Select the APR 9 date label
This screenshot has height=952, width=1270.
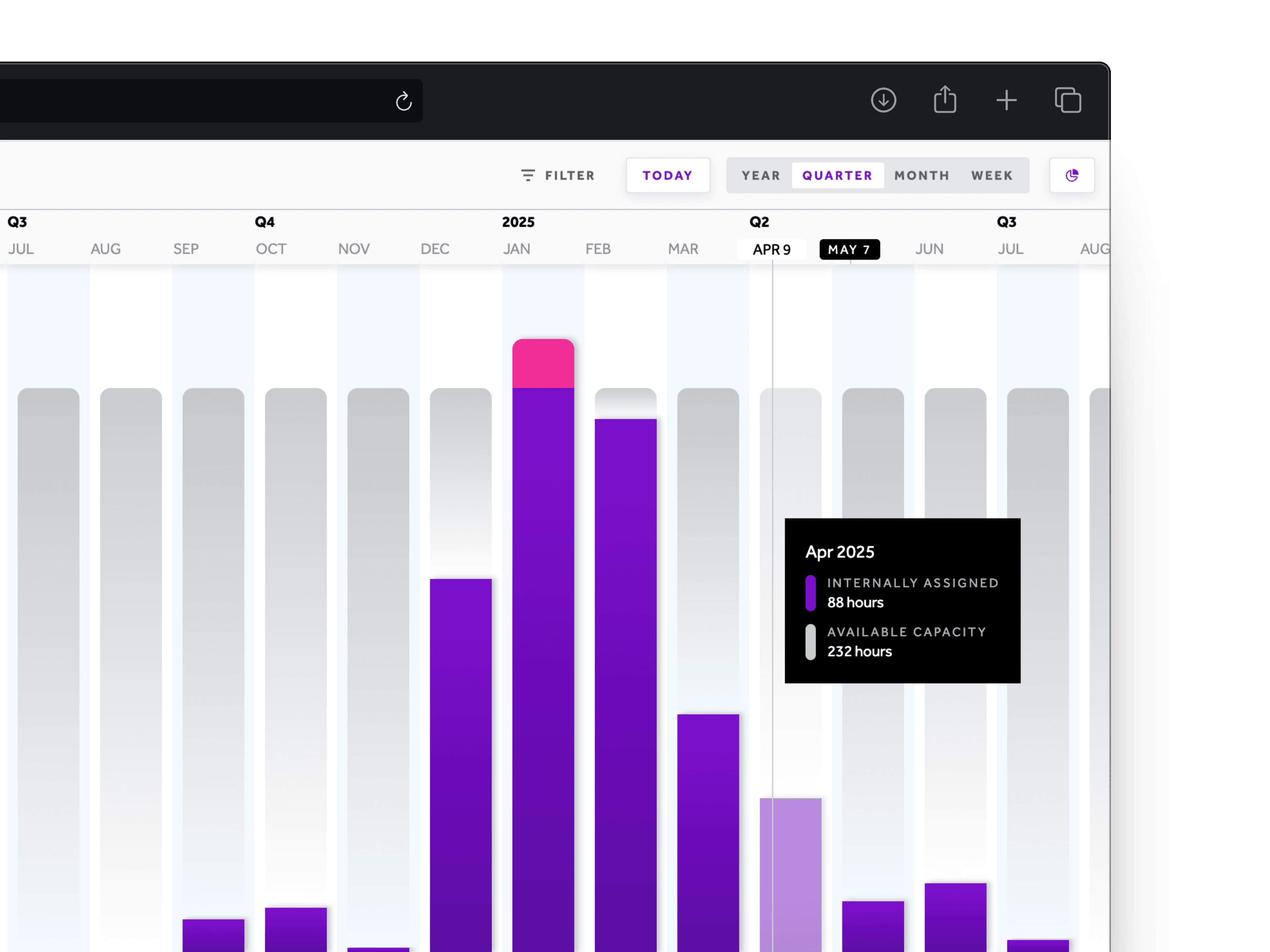(771, 249)
